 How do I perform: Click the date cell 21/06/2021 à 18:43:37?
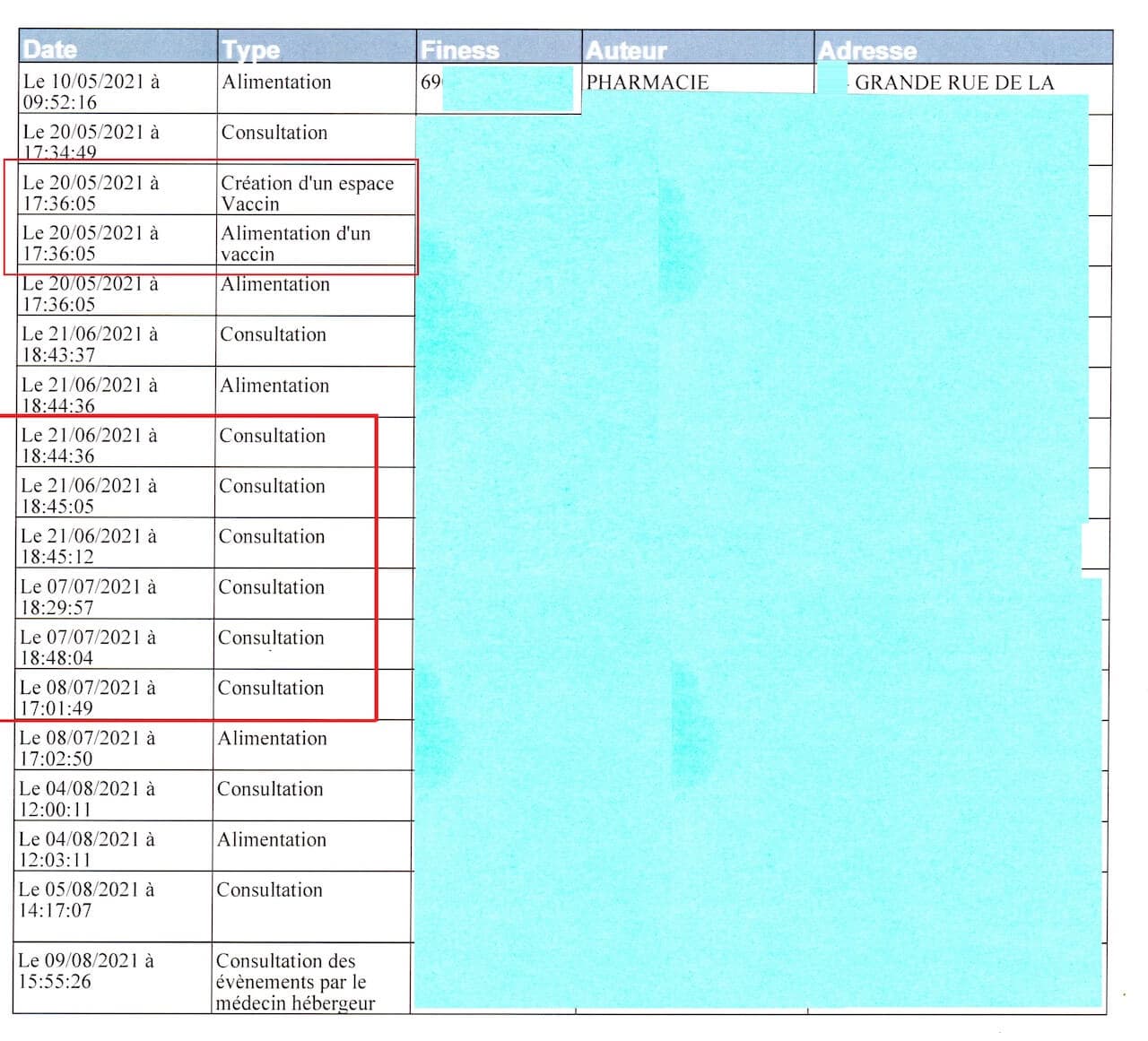[90, 344]
